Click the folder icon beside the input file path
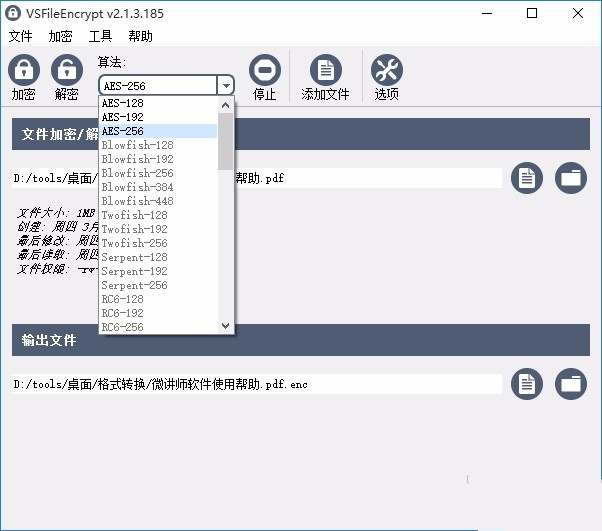Screen dimensions: 602x531 click(571, 178)
